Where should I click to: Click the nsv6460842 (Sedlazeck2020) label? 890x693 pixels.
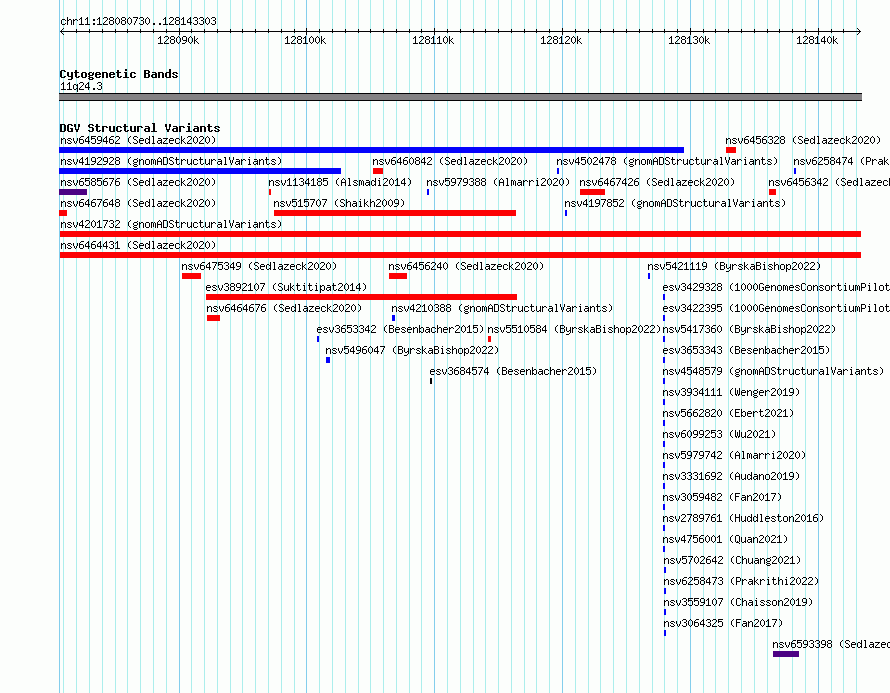(450, 161)
